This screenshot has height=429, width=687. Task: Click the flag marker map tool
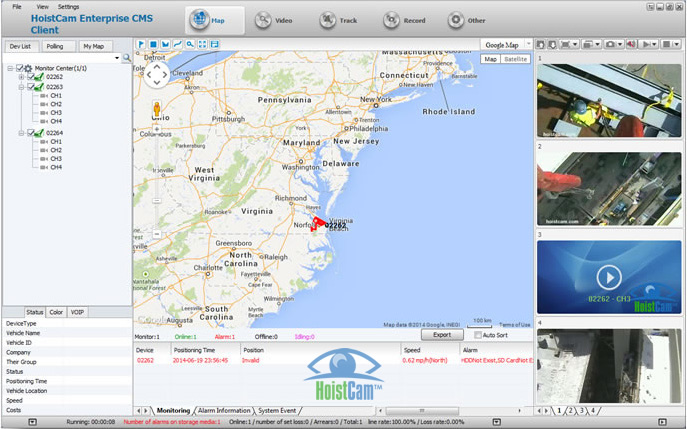coord(141,44)
